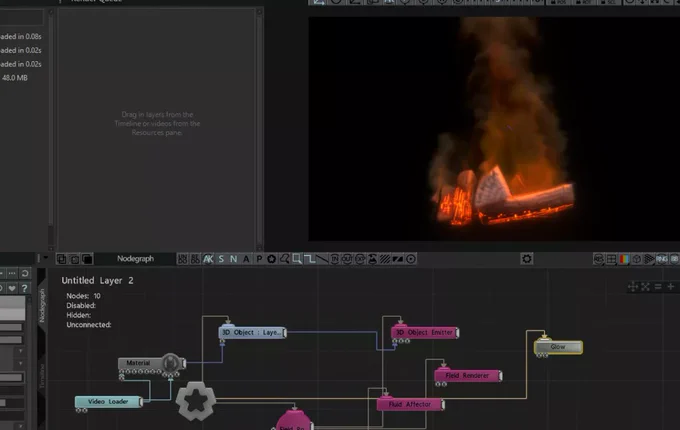This screenshot has width=680, height=430.
Task: Click the overlapping squares layout icon
Action: tap(62, 259)
